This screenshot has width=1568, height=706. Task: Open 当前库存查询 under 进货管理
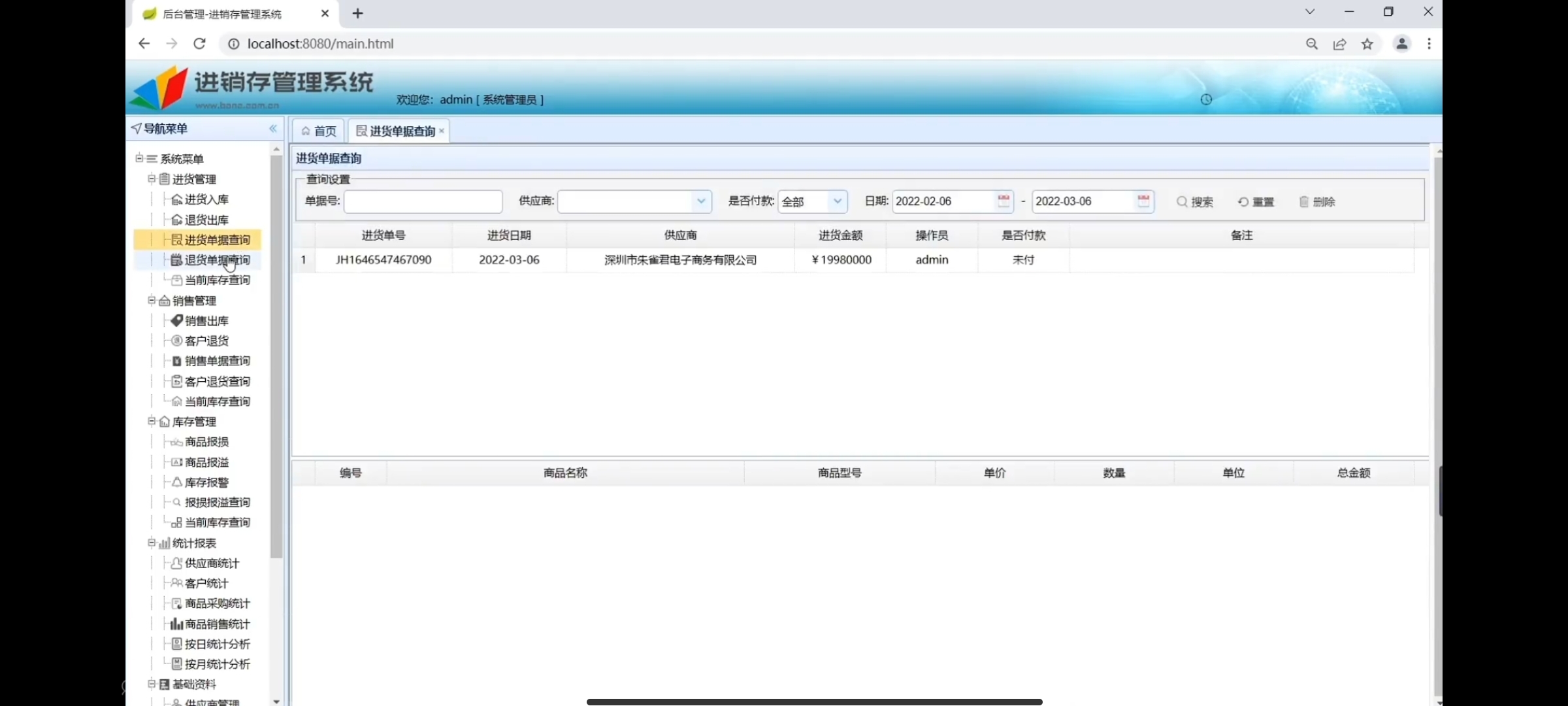(x=217, y=280)
